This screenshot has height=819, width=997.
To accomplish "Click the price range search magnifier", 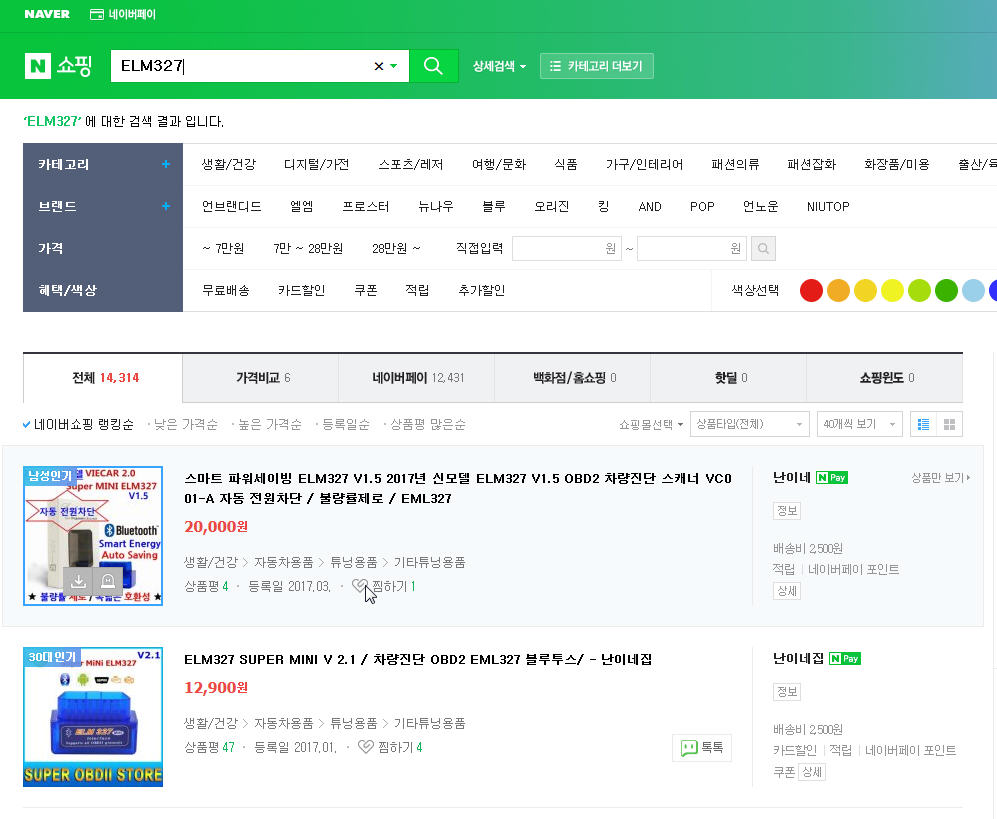I will (x=763, y=249).
